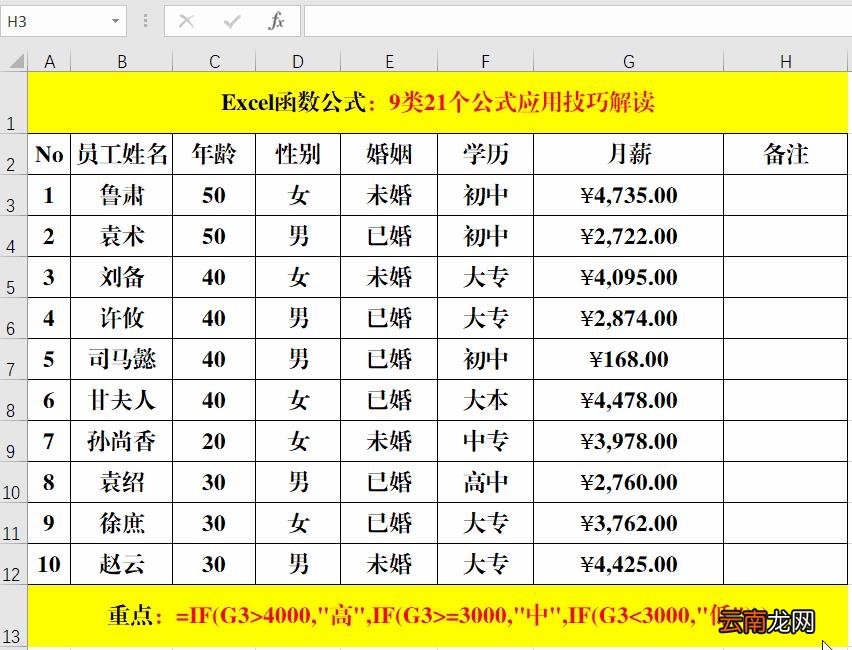Click the Insert Function fx icon
Viewport: 852px width, 650px height.
pos(276,21)
